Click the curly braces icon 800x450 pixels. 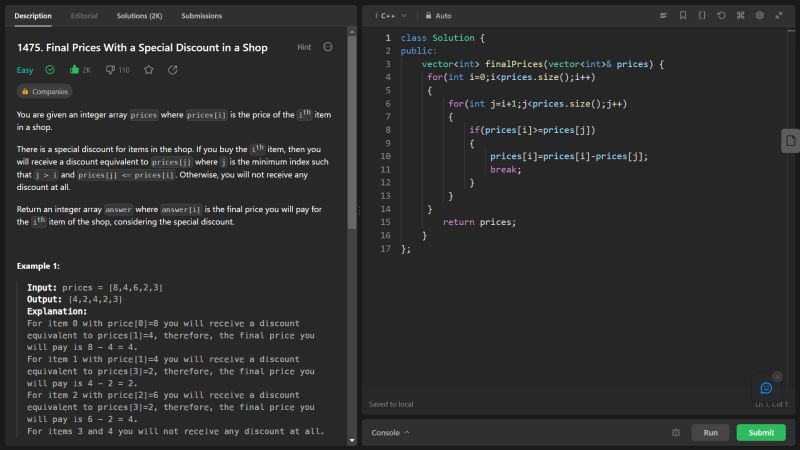[702, 15]
